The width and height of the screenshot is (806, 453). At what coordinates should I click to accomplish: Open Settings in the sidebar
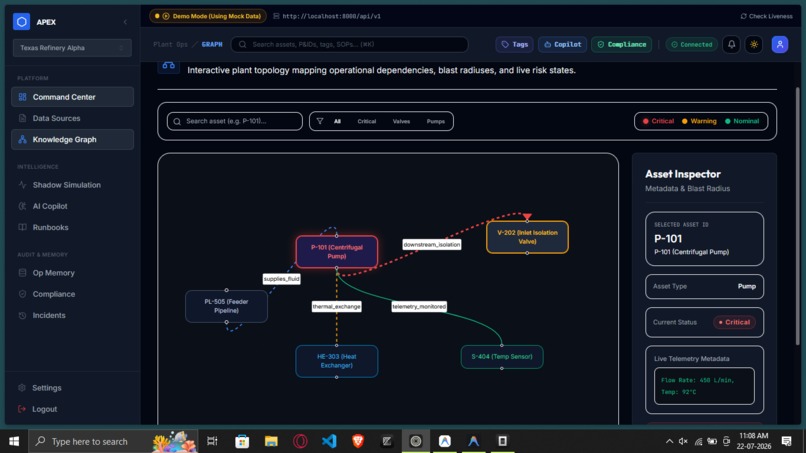coord(72,388)
